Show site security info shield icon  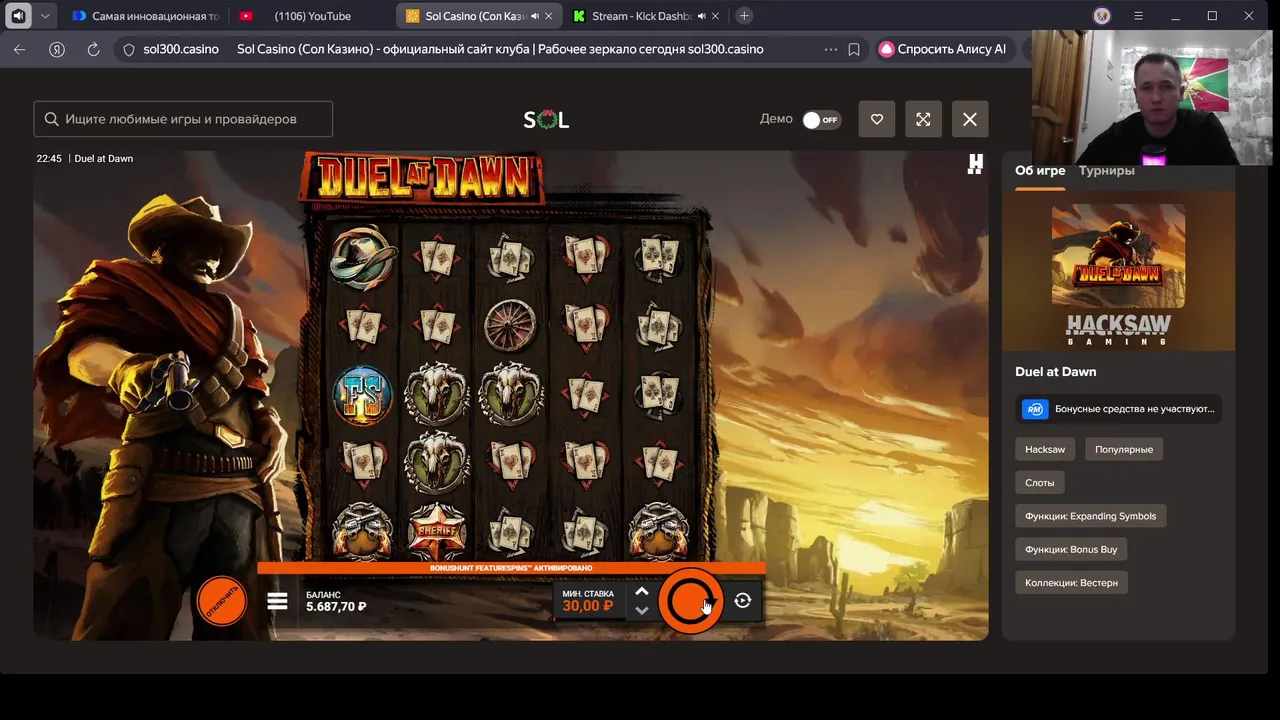click(x=129, y=49)
